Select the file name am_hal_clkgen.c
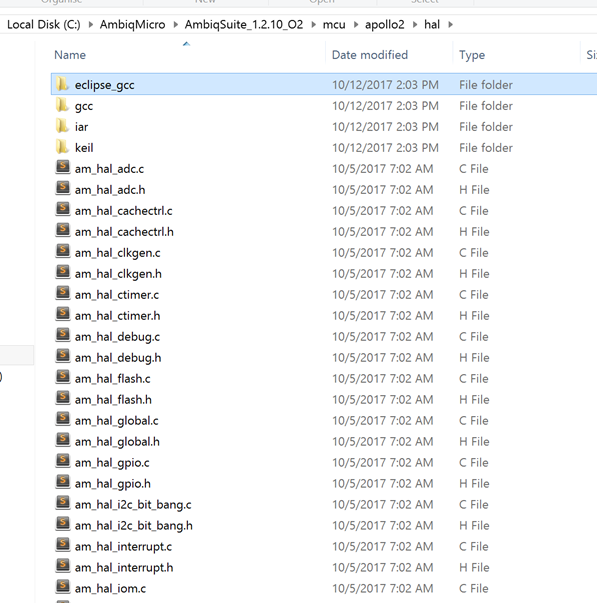This screenshot has width=597, height=603. tap(118, 253)
